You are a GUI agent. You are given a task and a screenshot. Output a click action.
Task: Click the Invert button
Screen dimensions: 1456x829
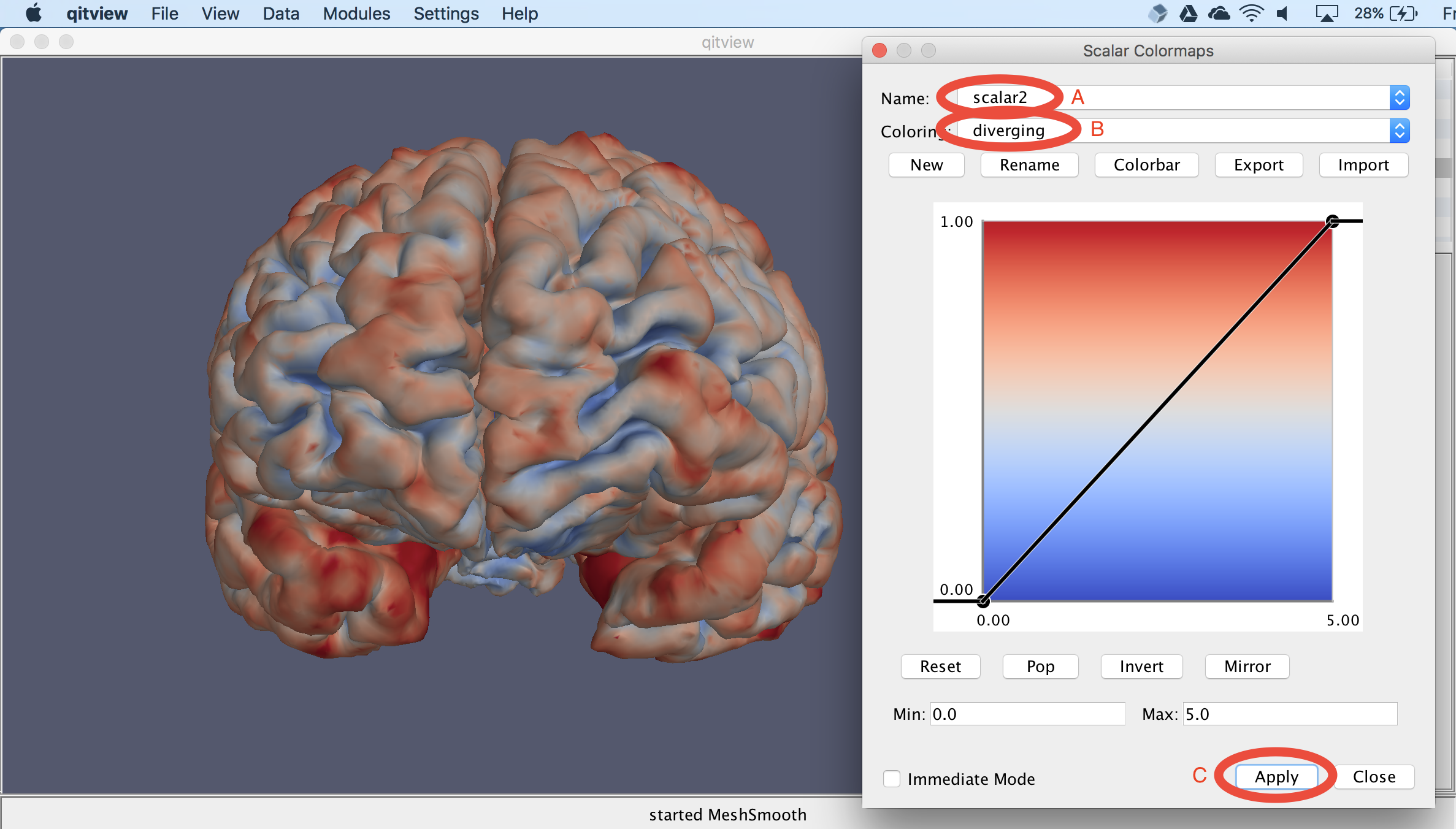(x=1141, y=667)
